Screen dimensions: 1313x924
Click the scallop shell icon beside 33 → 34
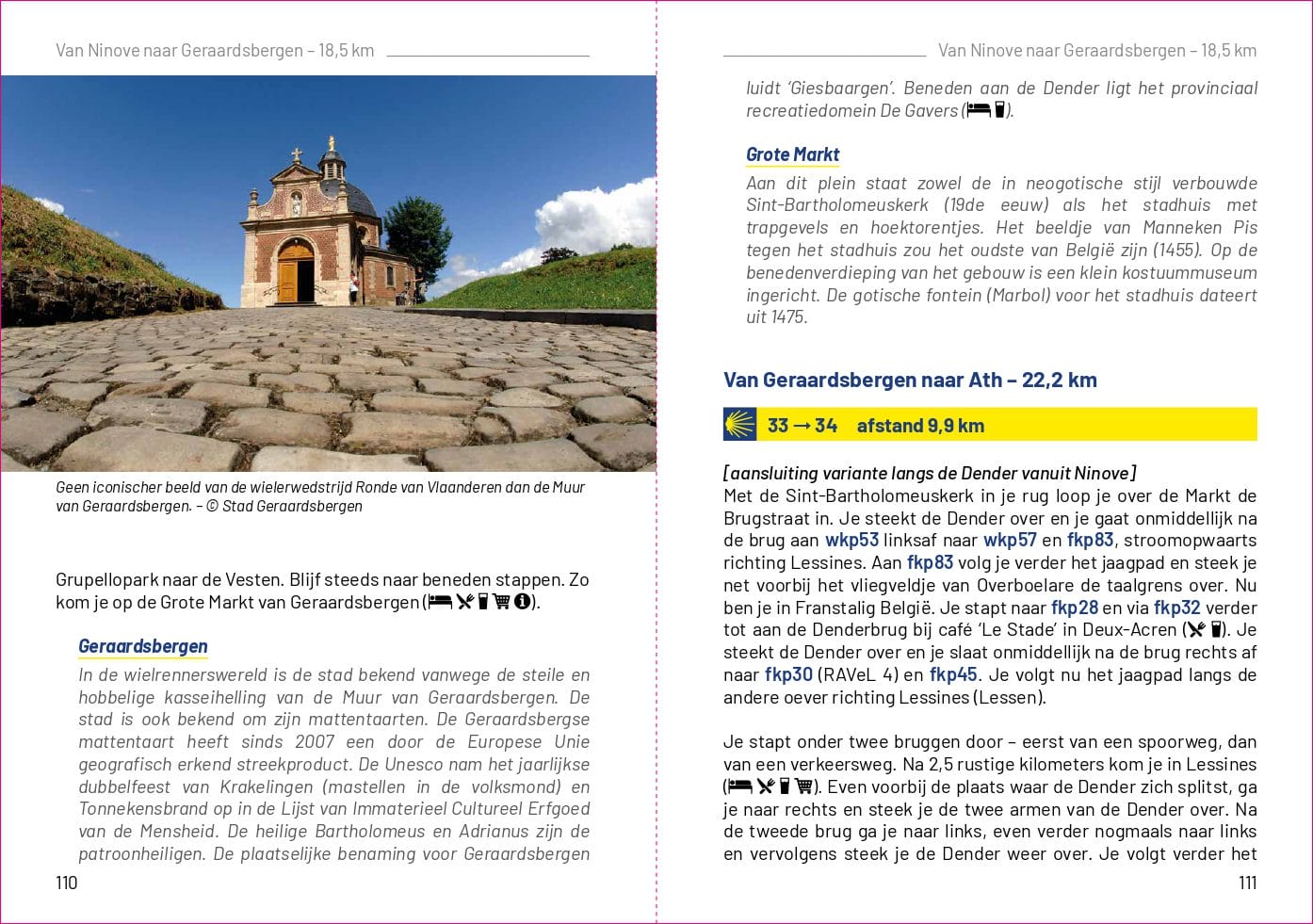(x=740, y=425)
